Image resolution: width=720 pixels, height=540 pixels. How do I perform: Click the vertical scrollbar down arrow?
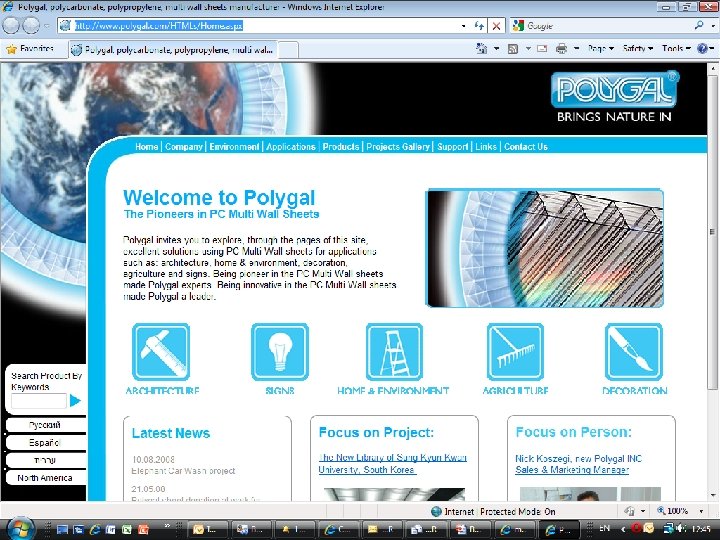tap(713, 495)
